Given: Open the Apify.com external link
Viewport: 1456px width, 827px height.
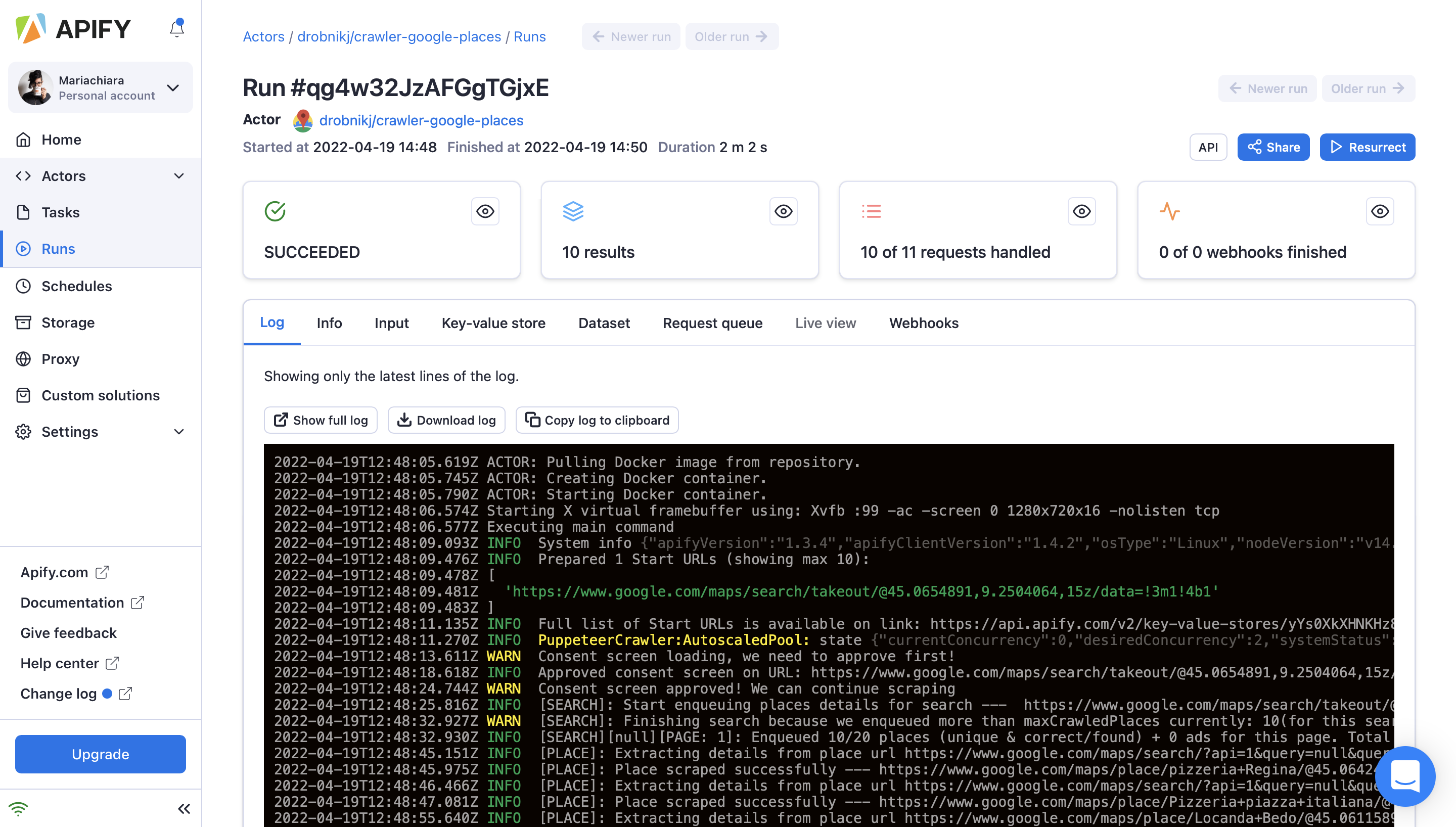Looking at the screenshot, I should 64,572.
